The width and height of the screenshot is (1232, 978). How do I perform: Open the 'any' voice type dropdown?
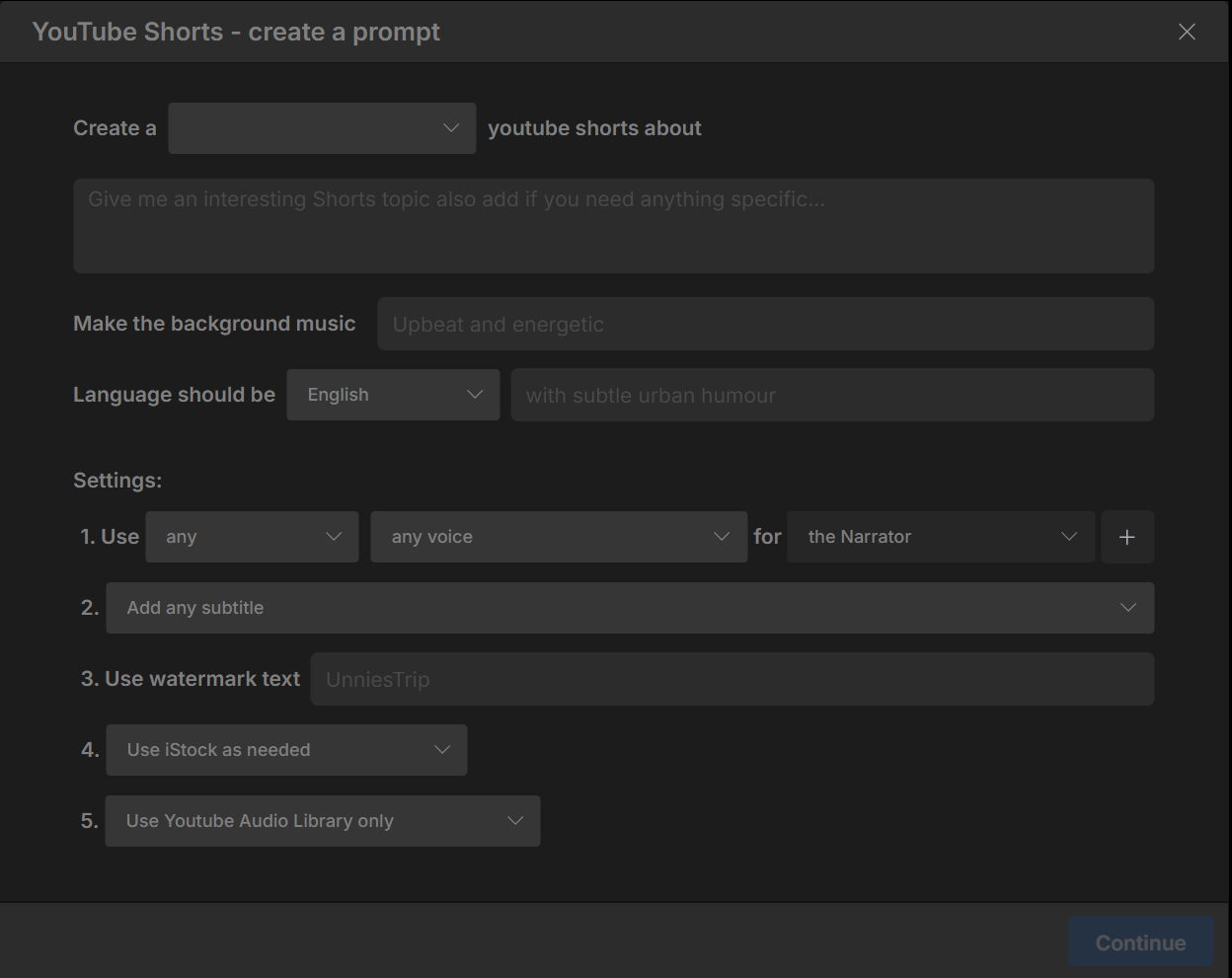point(252,537)
